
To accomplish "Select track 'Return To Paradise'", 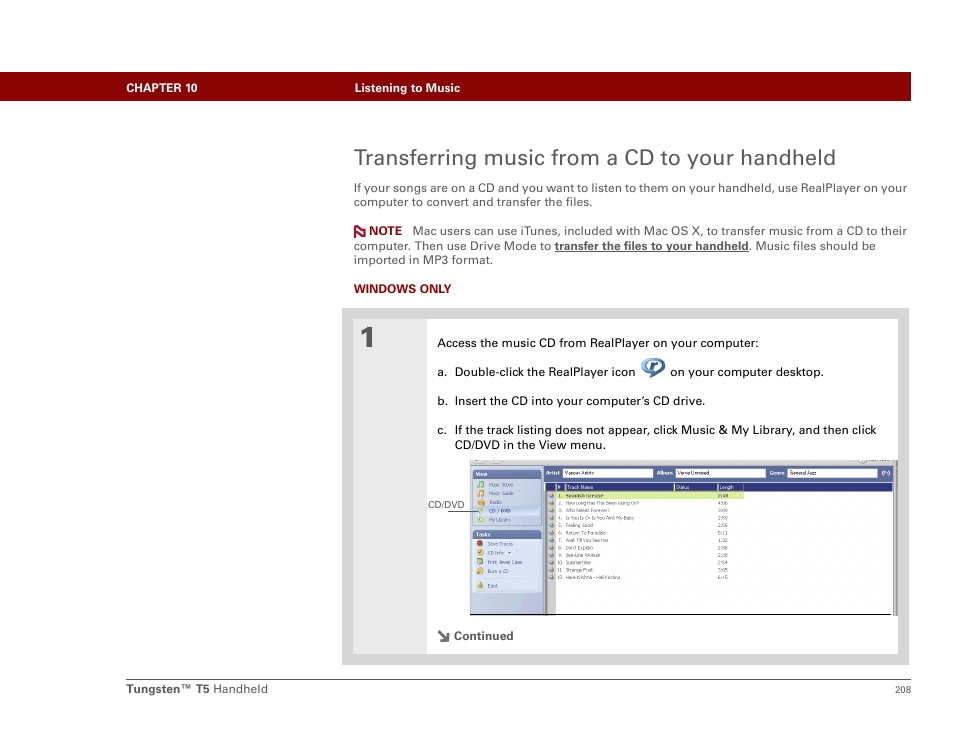I will click(585, 533).
